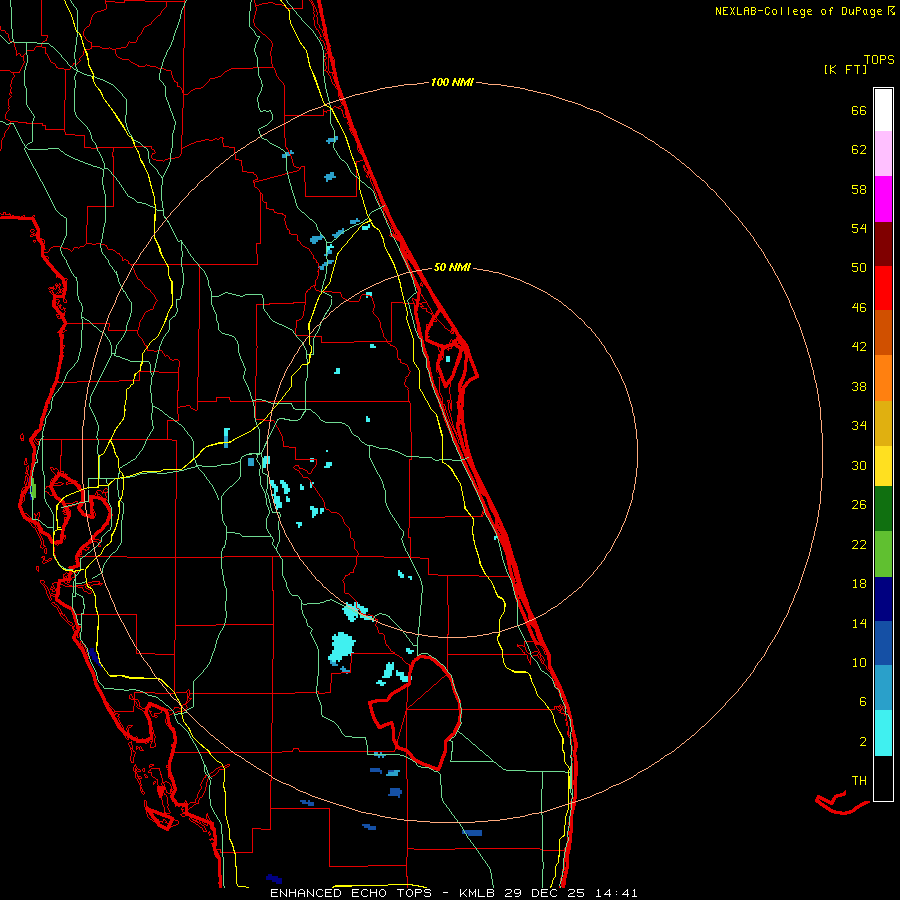
Task: Click the 54 value on the scale
Action: pos(859,228)
